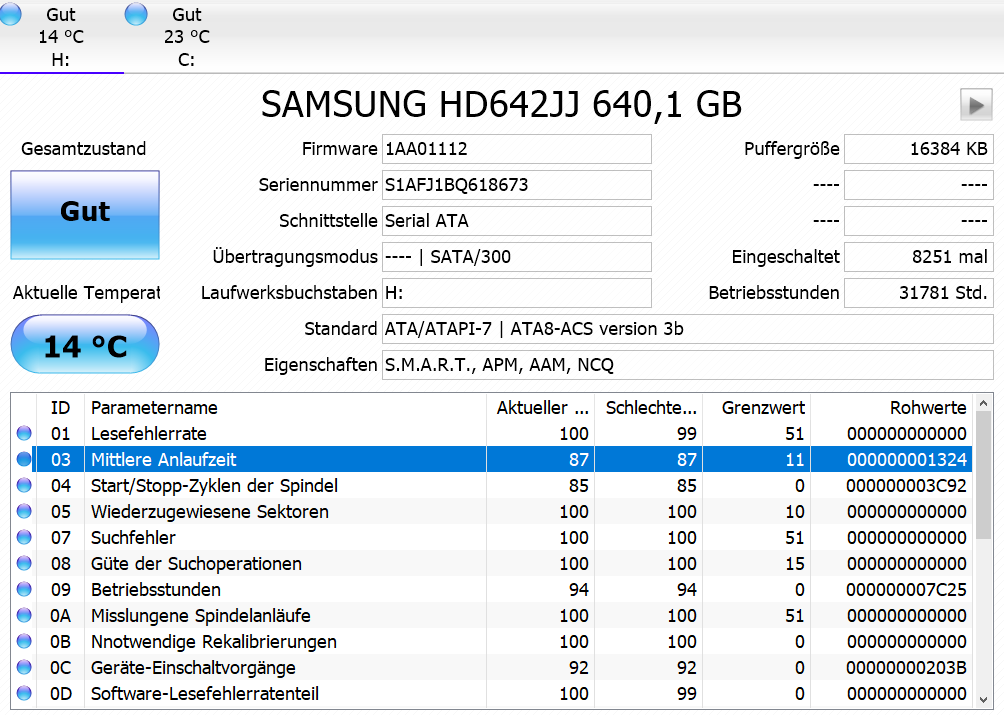Click the Gut health status button

point(85,214)
